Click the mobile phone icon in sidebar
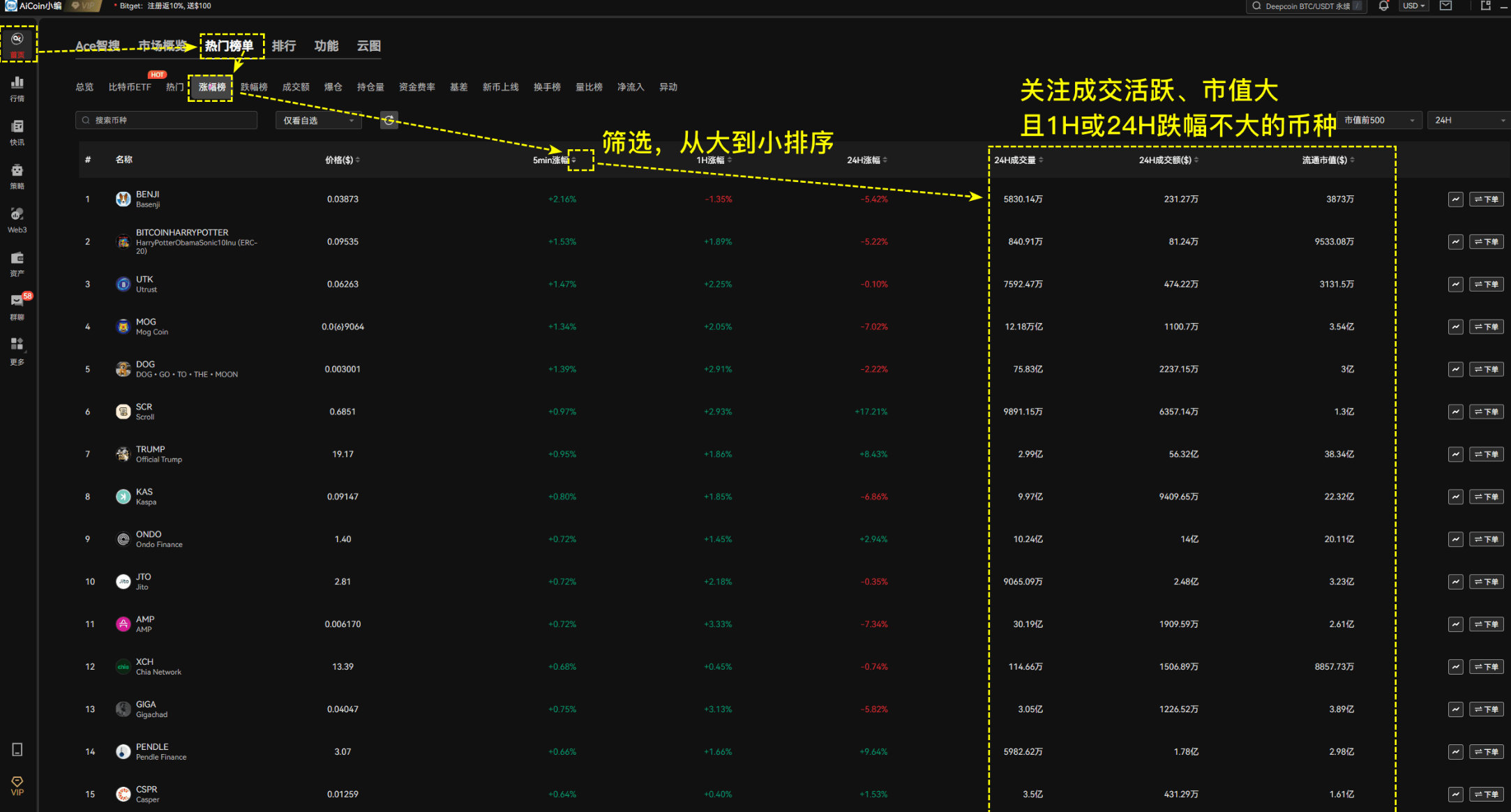Viewport: 1511px width, 812px height. pyautogui.click(x=17, y=749)
